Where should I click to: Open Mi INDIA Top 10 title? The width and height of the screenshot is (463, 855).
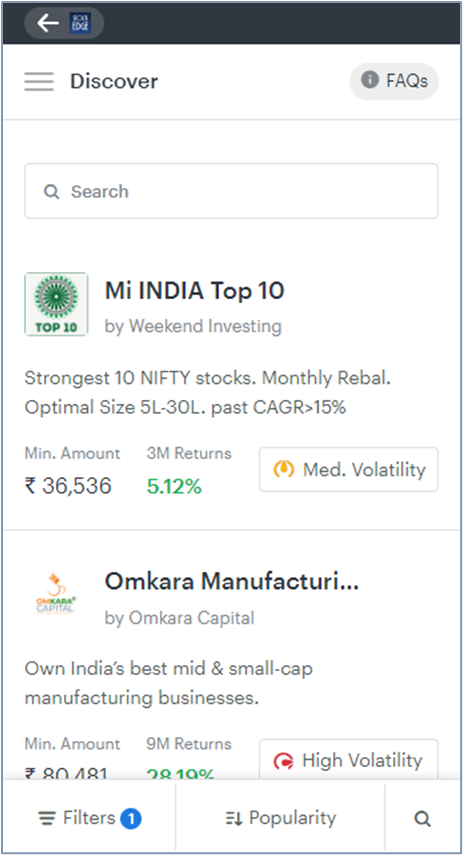tap(194, 291)
